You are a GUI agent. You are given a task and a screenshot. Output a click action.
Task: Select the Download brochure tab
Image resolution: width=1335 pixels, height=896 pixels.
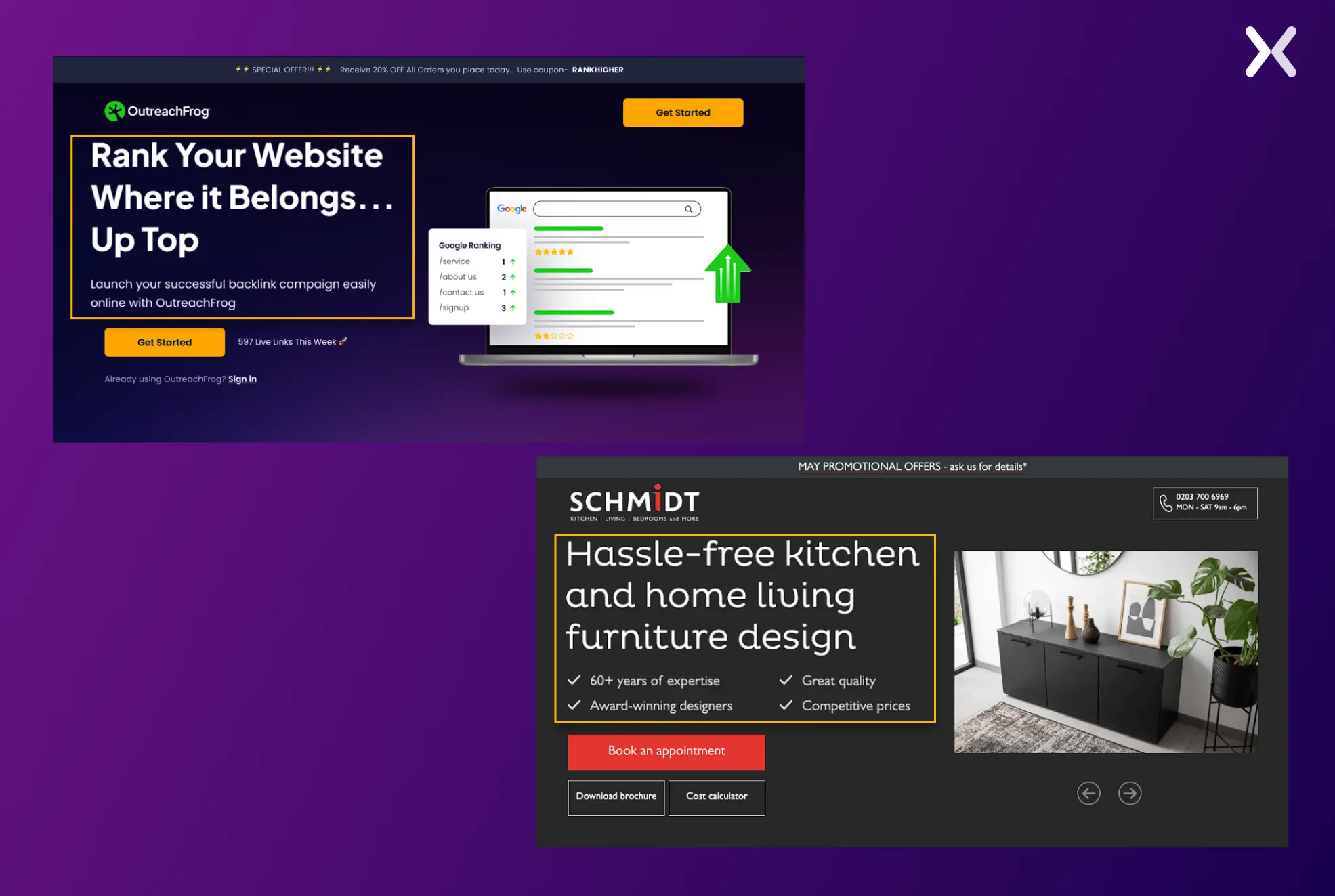point(615,796)
